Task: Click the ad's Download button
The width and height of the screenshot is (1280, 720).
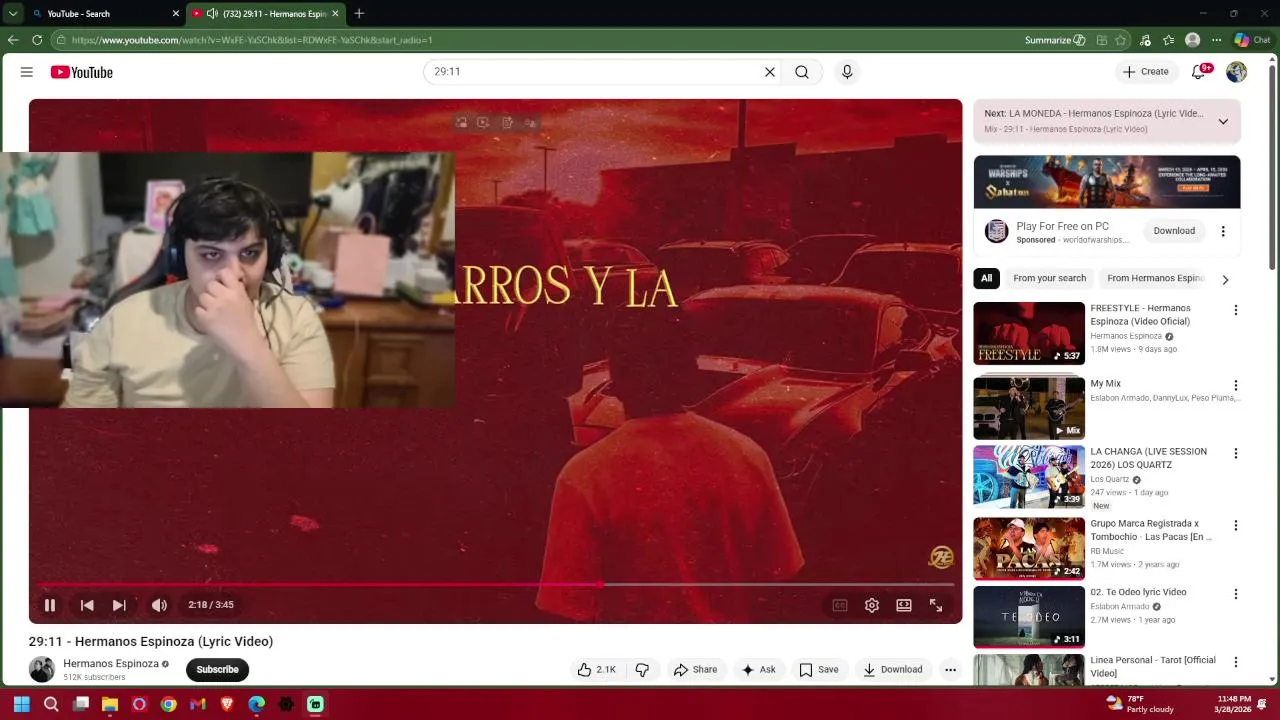Action: [x=1174, y=231]
